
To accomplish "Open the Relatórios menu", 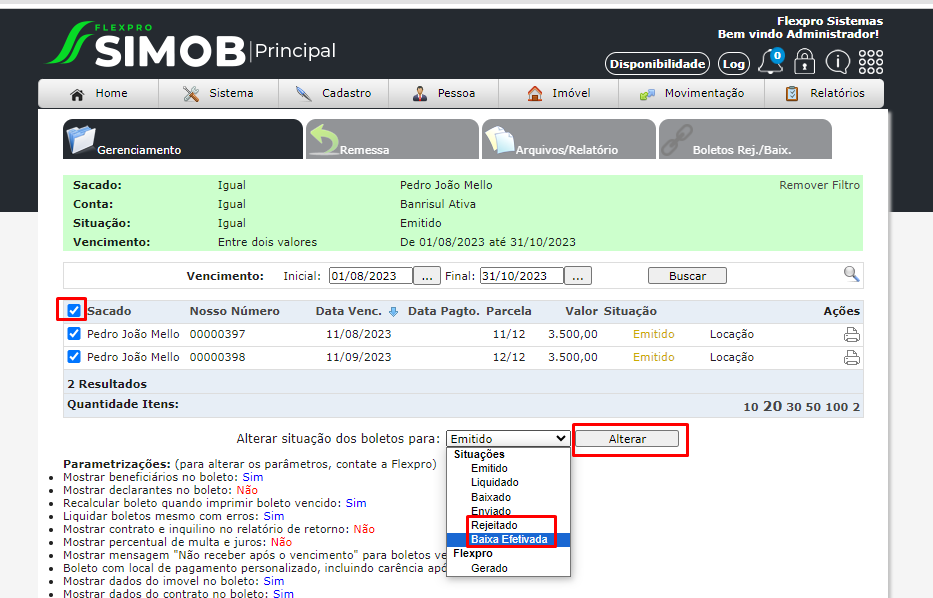I will point(824,93).
